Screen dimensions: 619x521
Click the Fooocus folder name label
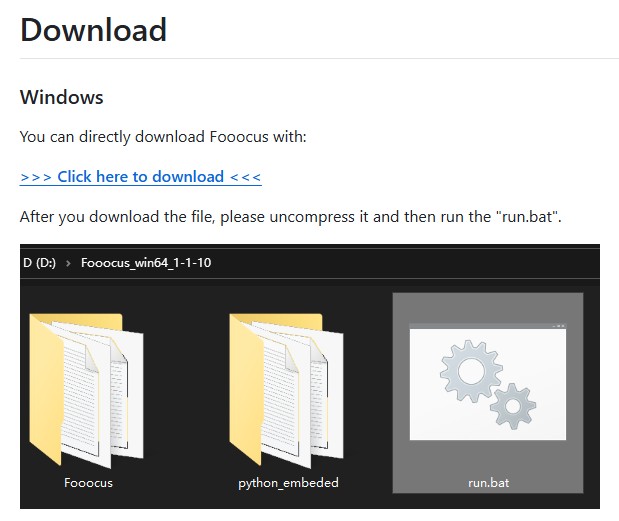(88, 483)
